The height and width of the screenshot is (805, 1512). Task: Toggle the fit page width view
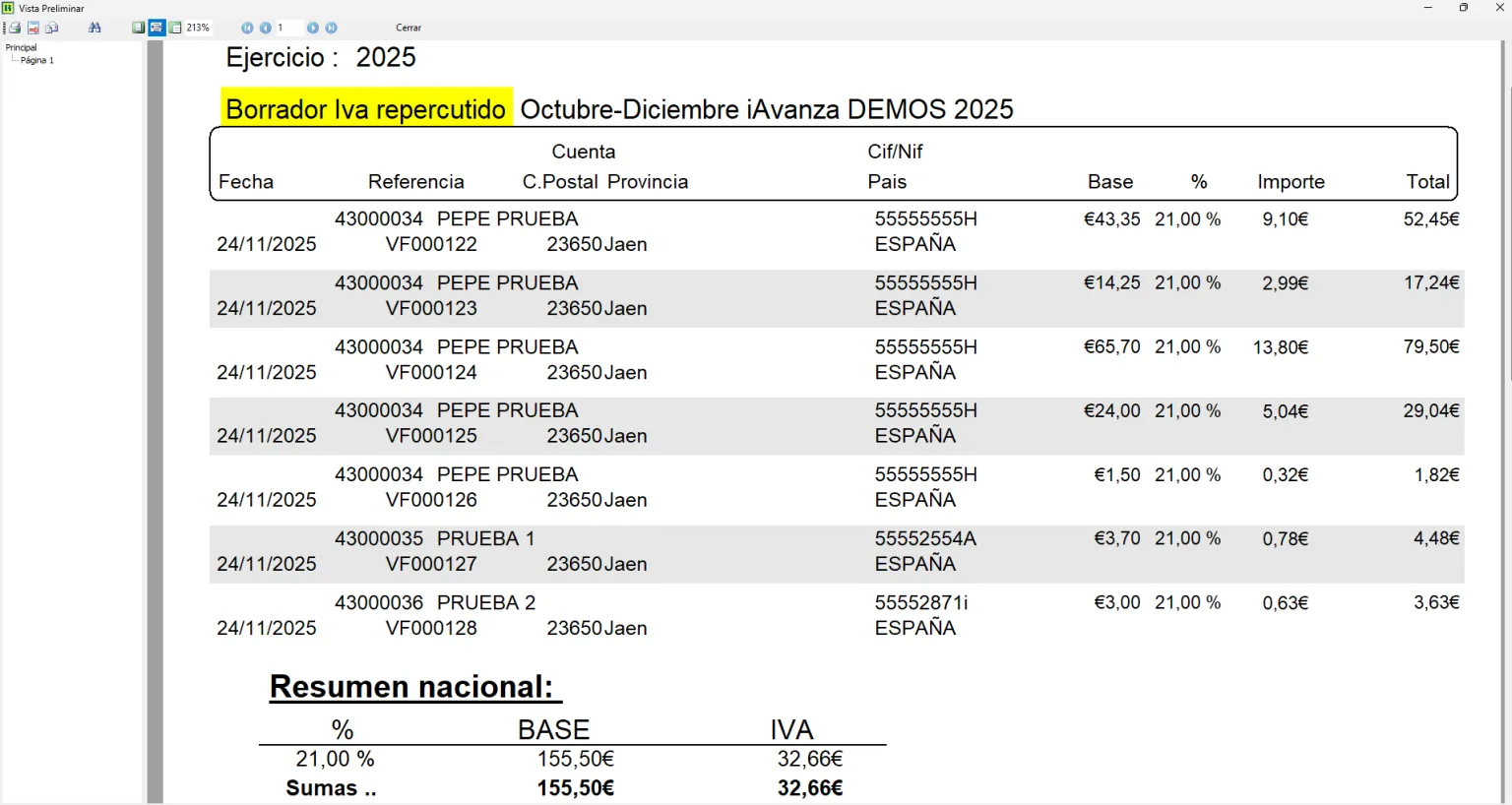point(157,28)
